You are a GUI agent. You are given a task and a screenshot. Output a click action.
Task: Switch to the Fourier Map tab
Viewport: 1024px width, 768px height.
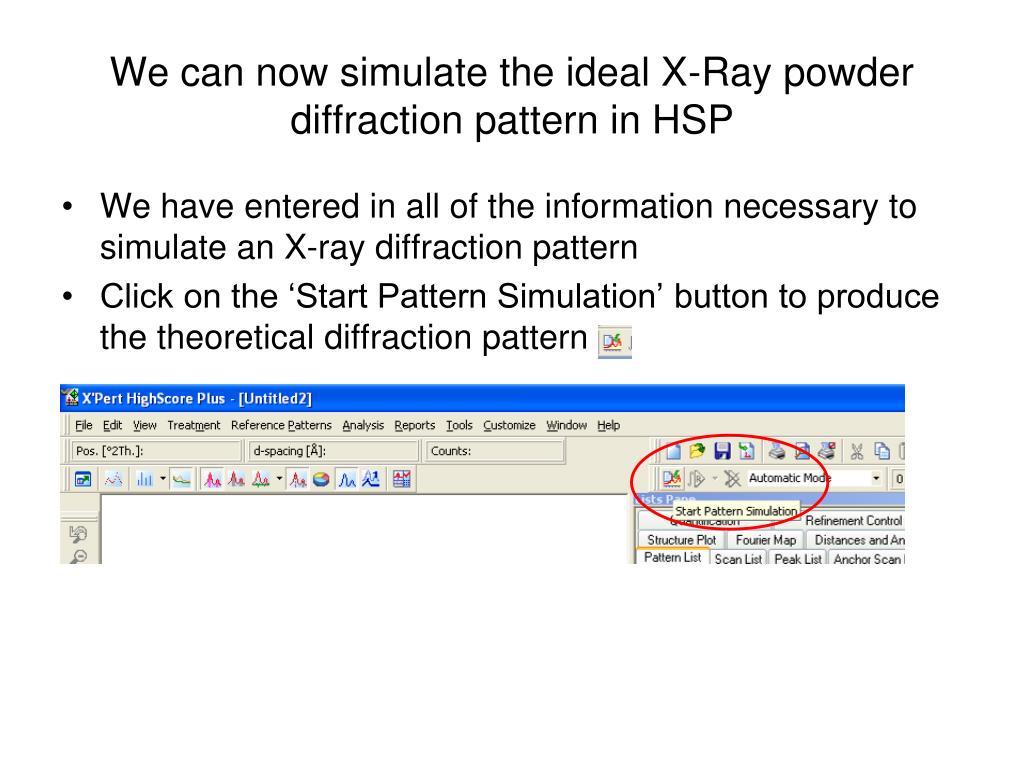(x=765, y=540)
